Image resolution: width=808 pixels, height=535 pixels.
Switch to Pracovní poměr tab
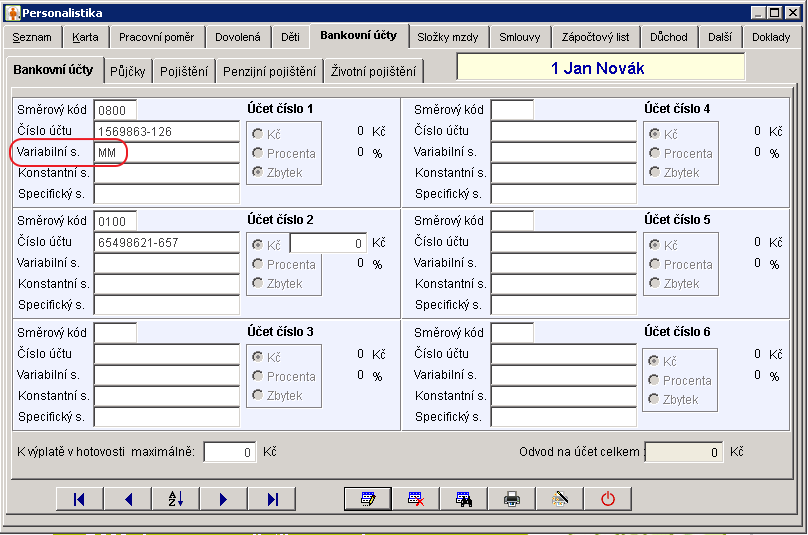[156, 37]
